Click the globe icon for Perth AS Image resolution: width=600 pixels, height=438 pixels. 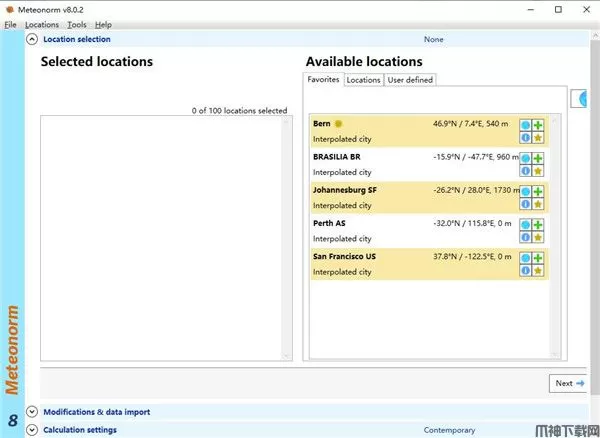526,224
